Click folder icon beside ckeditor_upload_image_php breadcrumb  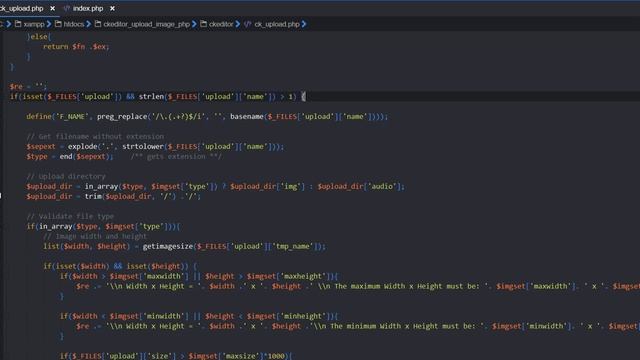coord(98,24)
